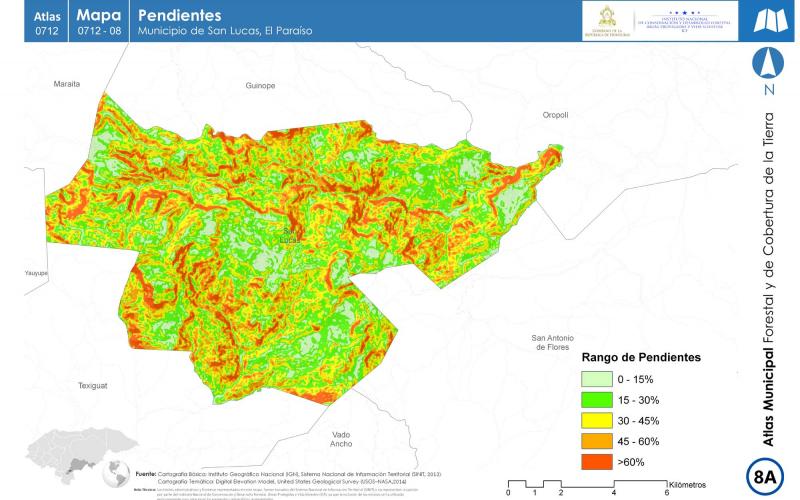Click the 'Pendientes' map title
The width and height of the screenshot is (800, 500).
click(180, 15)
